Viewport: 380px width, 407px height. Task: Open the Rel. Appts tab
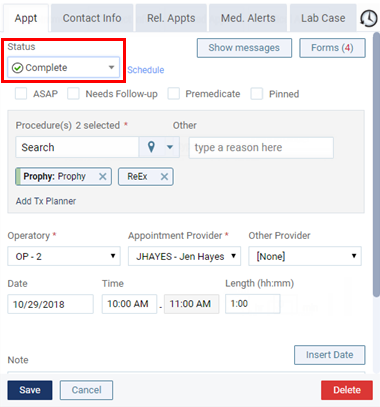(171, 18)
